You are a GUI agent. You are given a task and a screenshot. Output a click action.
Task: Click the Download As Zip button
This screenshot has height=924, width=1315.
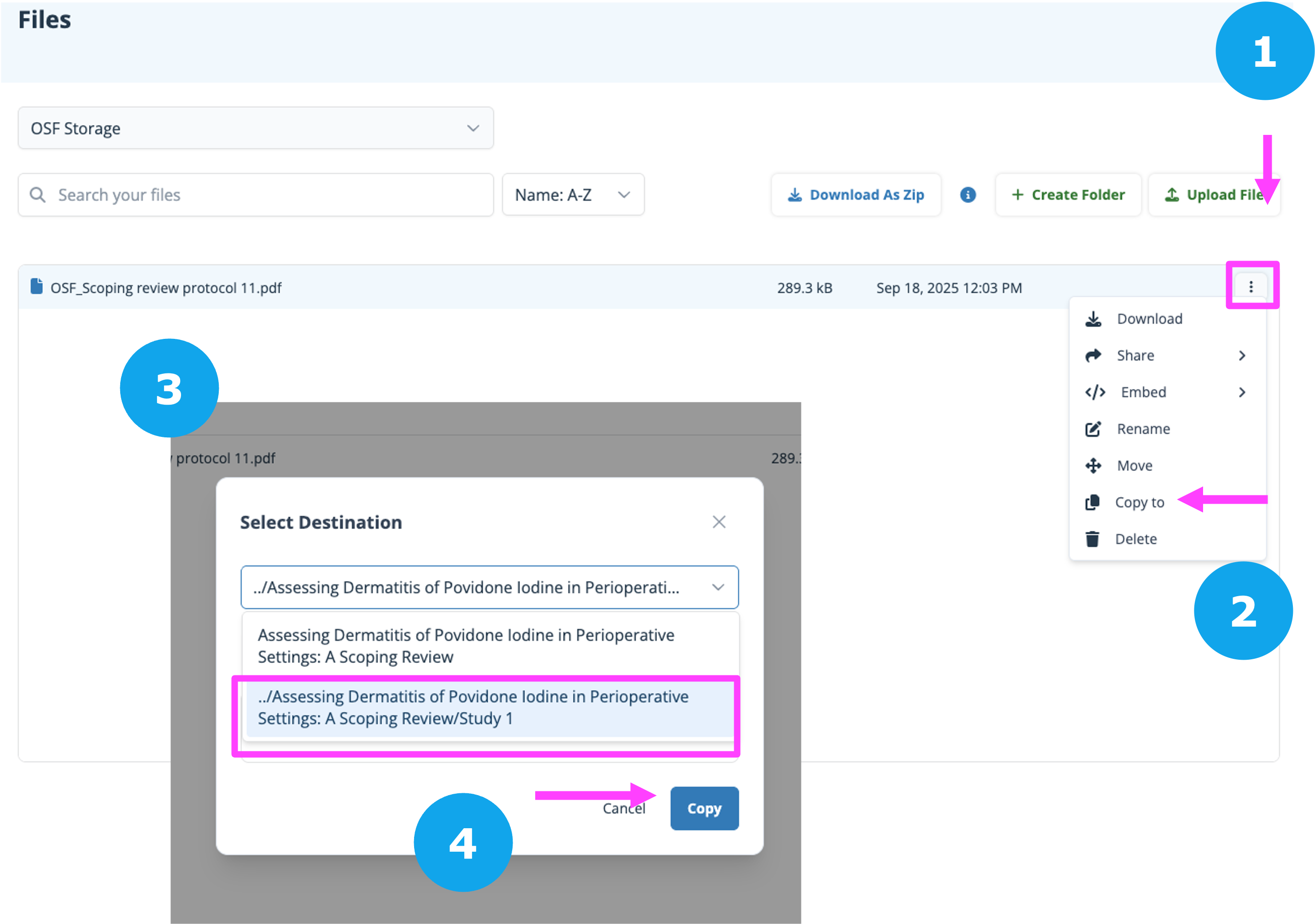856,195
